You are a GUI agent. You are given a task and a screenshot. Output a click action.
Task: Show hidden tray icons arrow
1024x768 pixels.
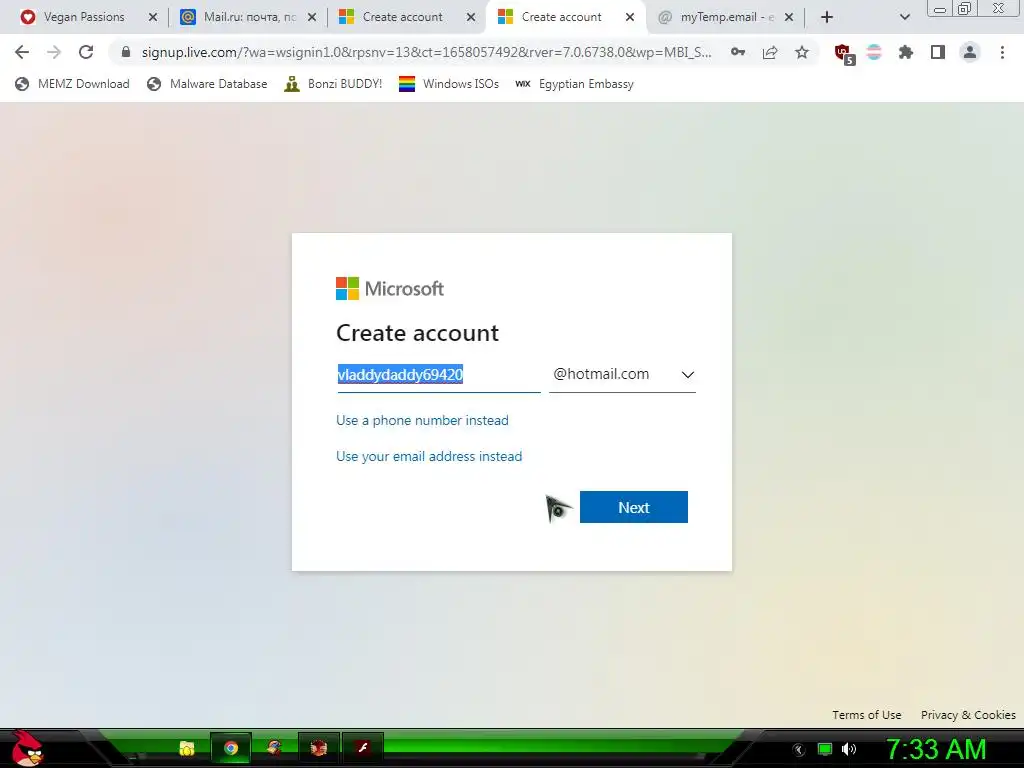(799, 749)
